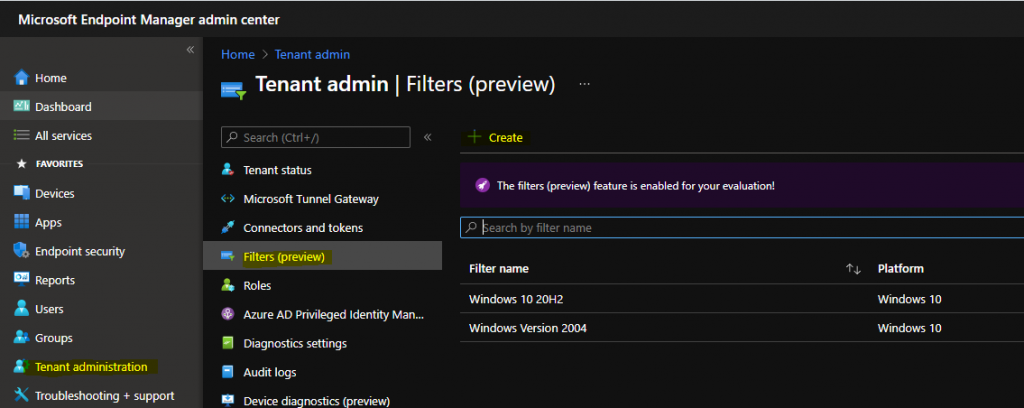Open the Windows 10 20H2 filter
1024x408 pixels.
[516, 299]
